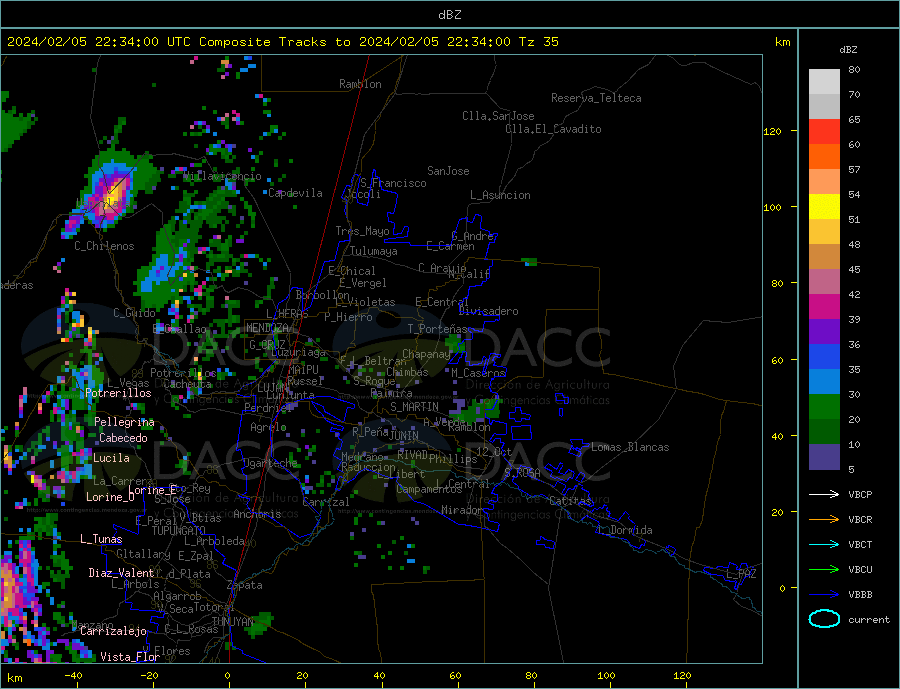Click the white VBCP arrow legend symbol
Viewport: 900px width, 689px height.
(824, 494)
